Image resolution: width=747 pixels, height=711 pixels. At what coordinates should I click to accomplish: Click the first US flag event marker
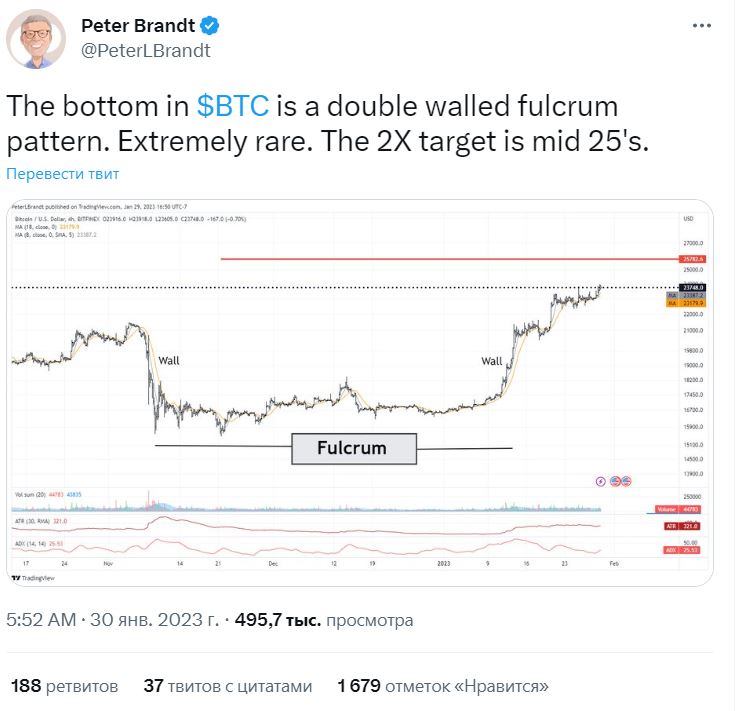click(x=615, y=481)
